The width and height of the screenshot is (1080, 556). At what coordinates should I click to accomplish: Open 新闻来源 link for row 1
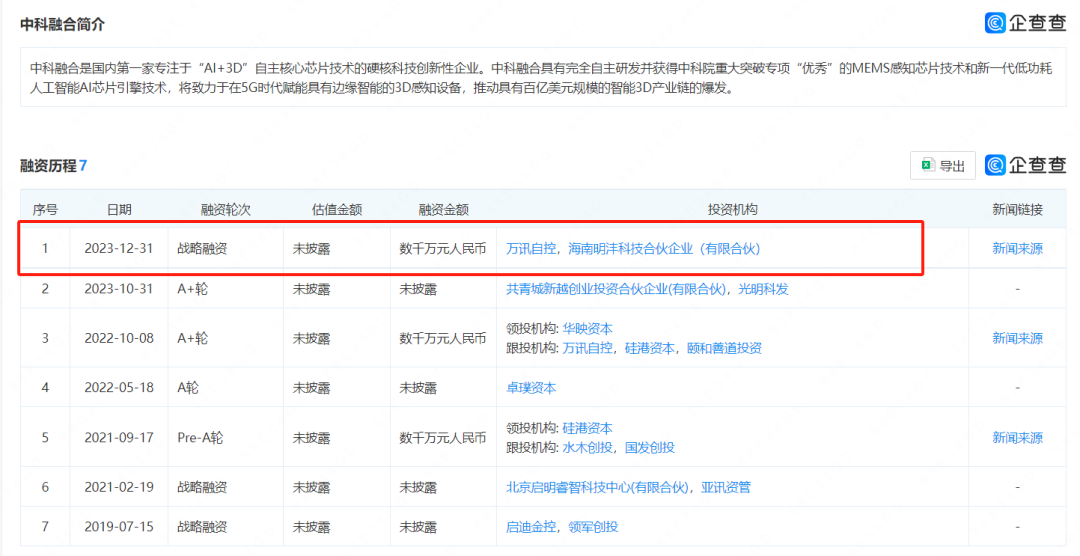coord(1017,248)
